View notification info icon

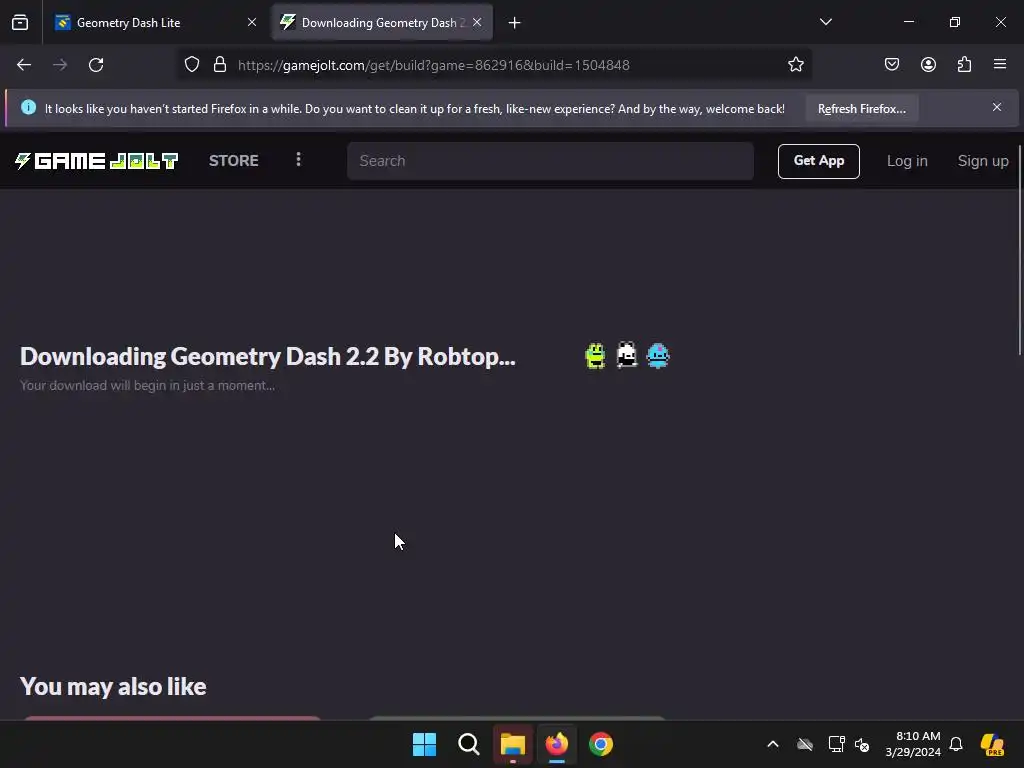(28, 108)
